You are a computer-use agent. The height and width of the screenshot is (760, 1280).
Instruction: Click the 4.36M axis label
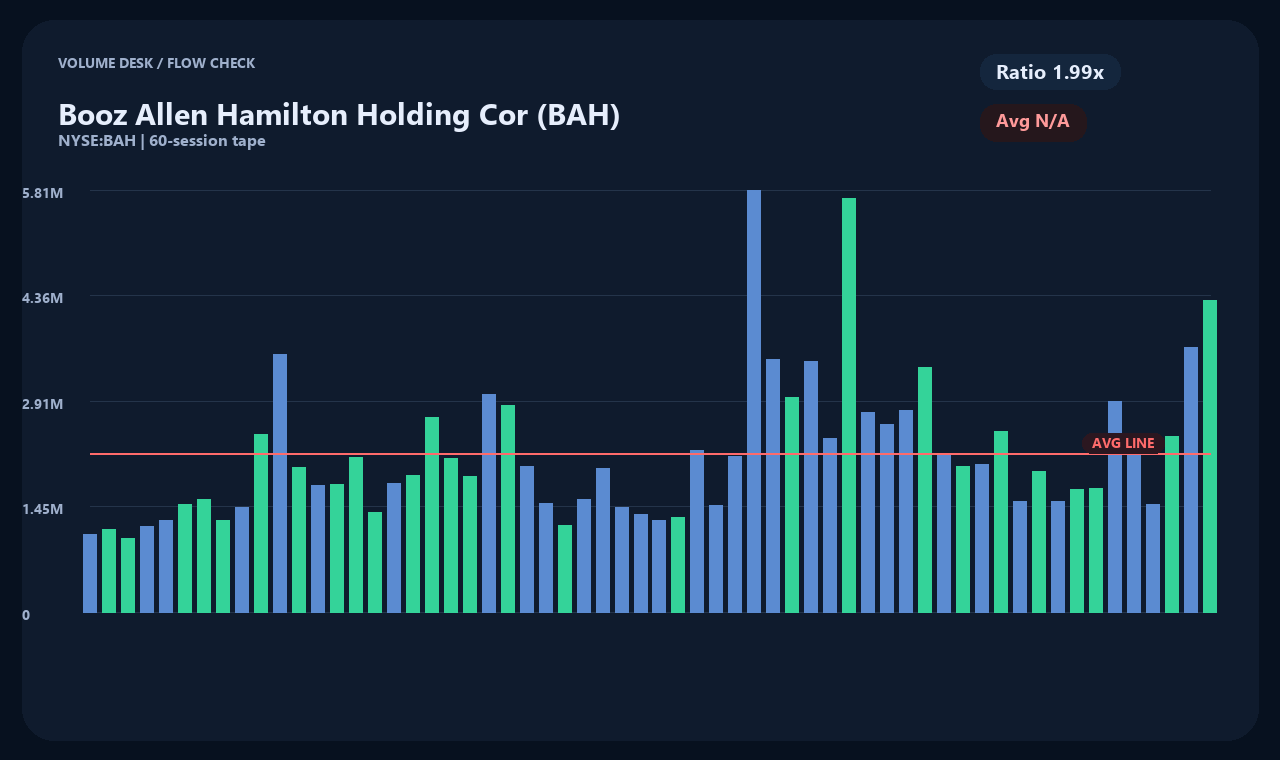tap(43, 298)
